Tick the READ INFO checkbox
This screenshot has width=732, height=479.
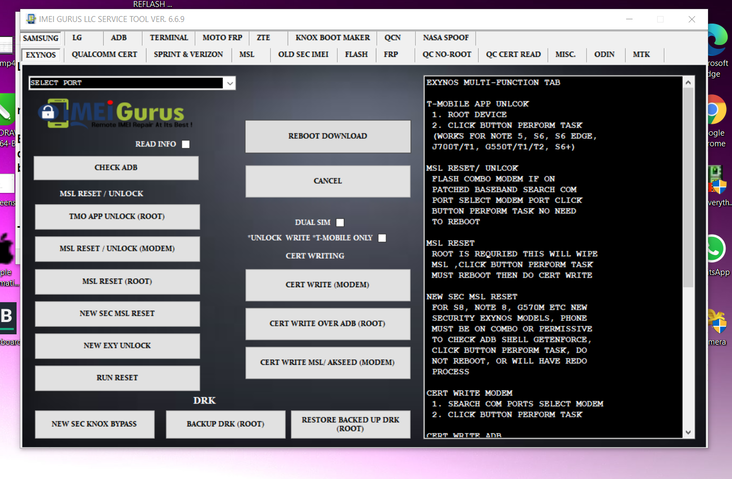point(186,144)
